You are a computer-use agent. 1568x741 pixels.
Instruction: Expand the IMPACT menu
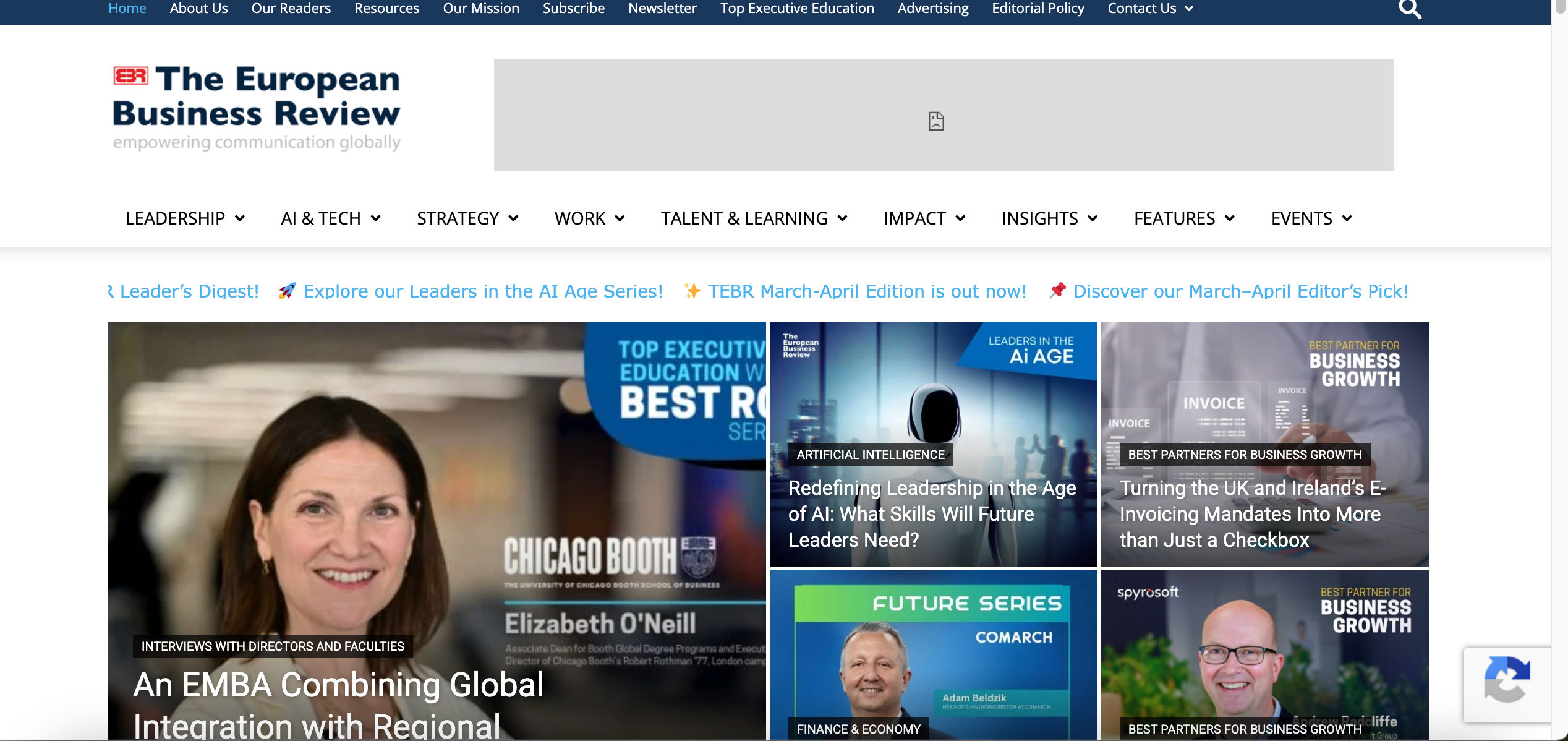pyautogui.click(x=924, y=218)
